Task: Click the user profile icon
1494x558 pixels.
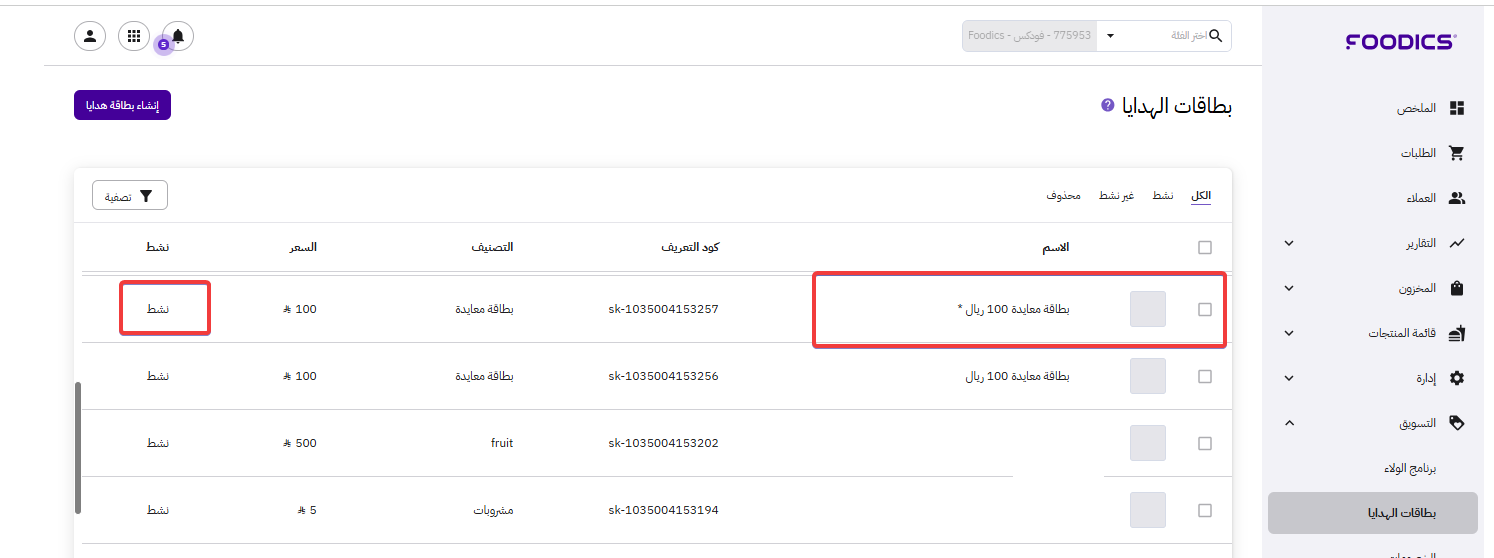Action: point(90,36)
